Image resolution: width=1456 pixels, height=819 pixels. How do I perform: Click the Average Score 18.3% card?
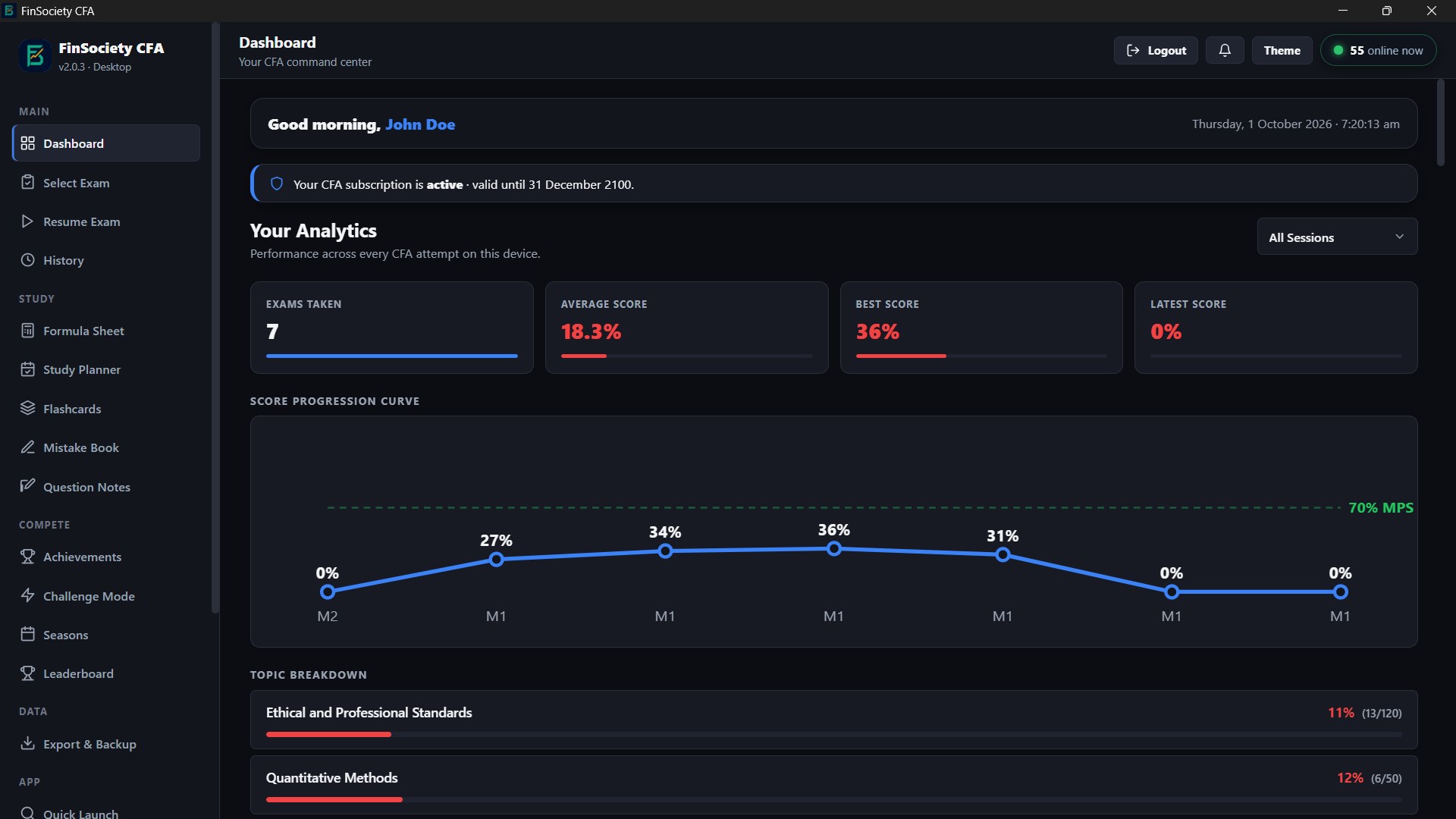(686, 328)
